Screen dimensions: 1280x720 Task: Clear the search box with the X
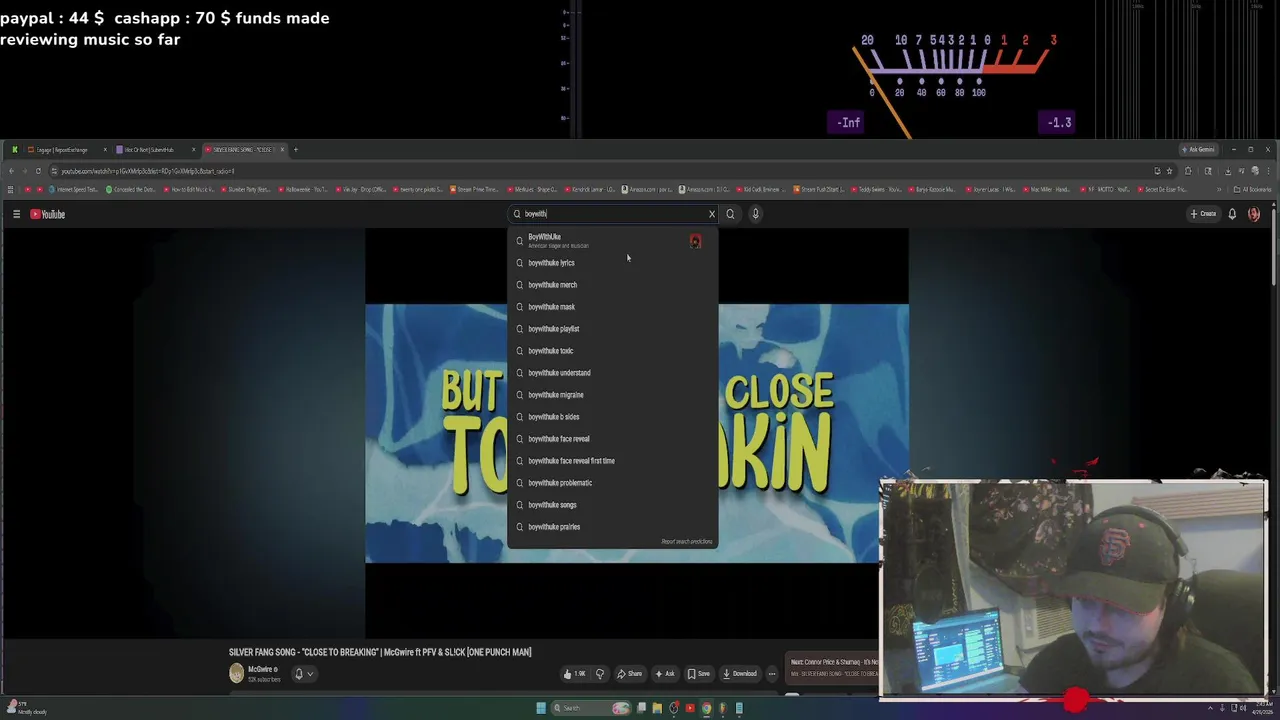click(712, 214)
